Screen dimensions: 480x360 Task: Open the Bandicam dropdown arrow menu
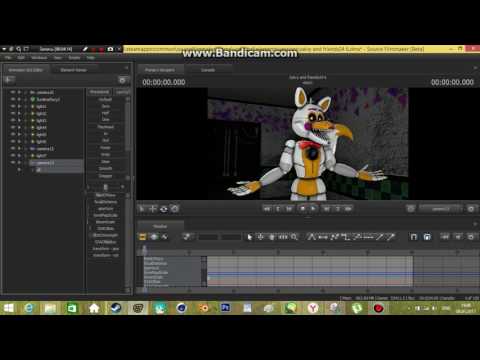pos(4,49)
